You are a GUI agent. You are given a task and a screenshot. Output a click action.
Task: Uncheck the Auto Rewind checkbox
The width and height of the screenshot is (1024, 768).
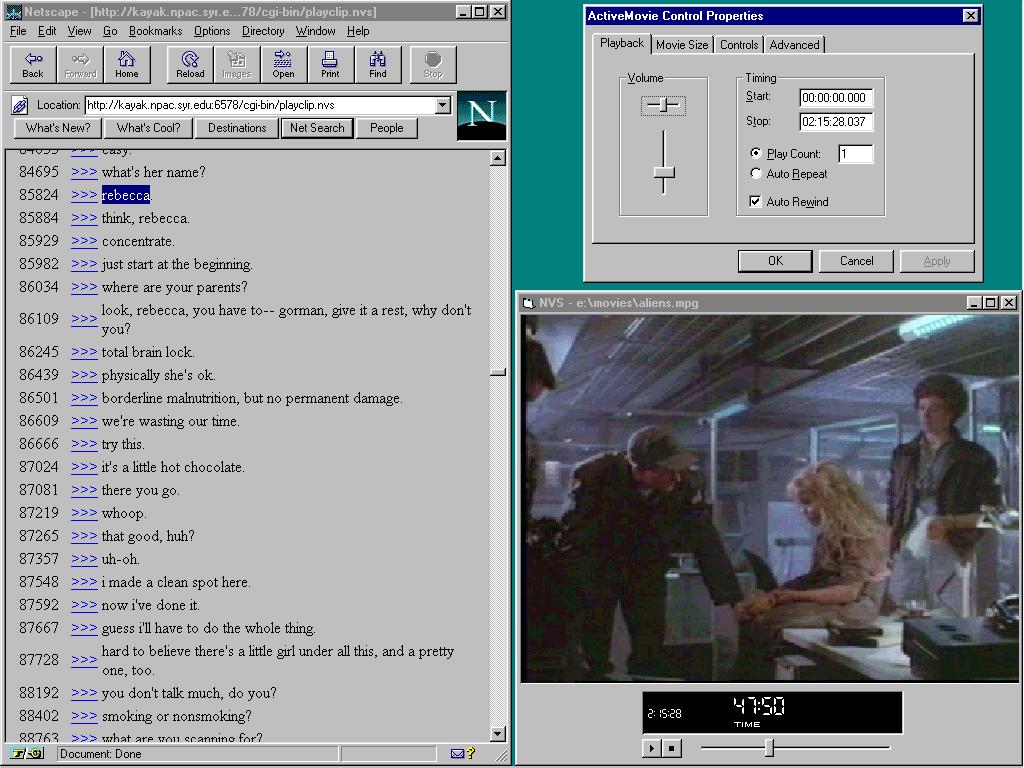point(756,201)
